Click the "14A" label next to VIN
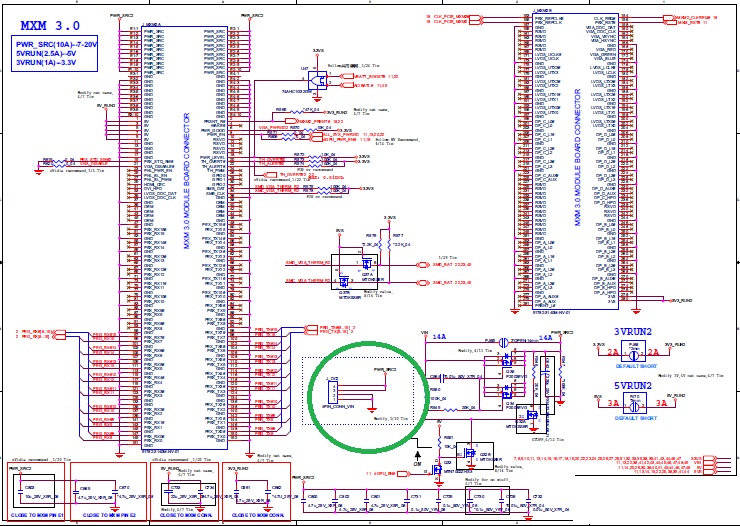 pos(439,337)
